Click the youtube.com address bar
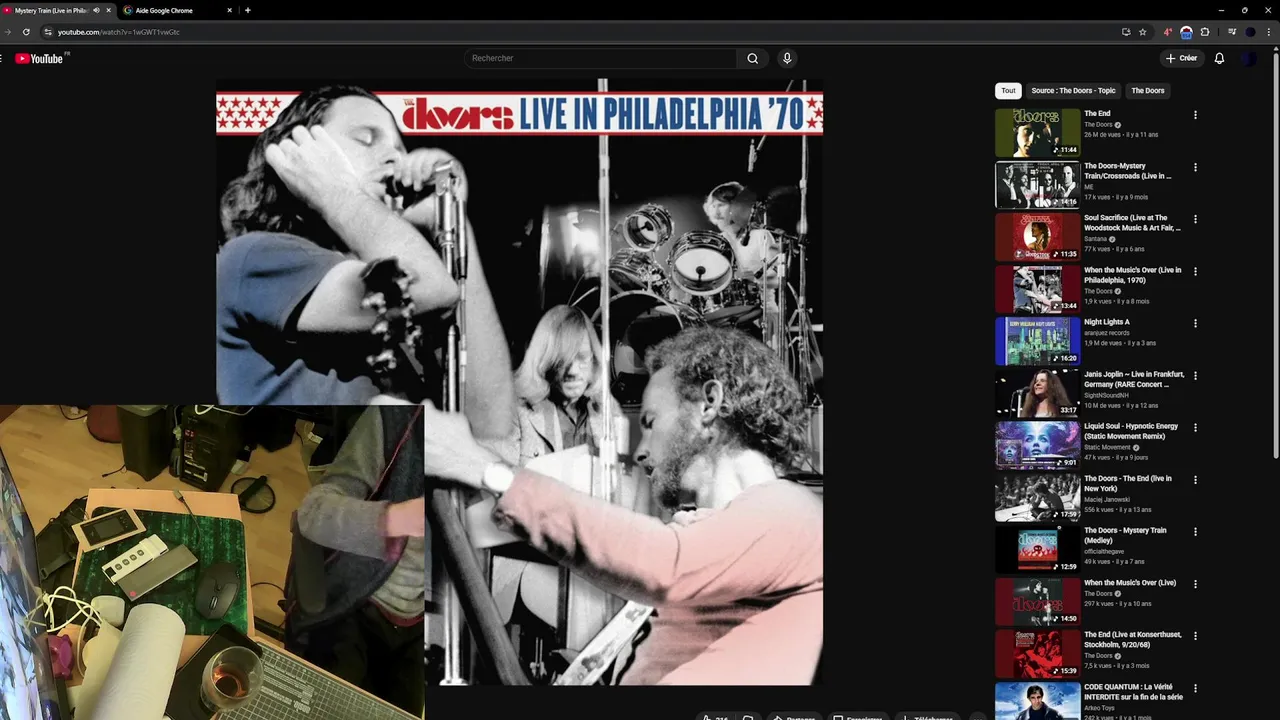 coord(580,32)
